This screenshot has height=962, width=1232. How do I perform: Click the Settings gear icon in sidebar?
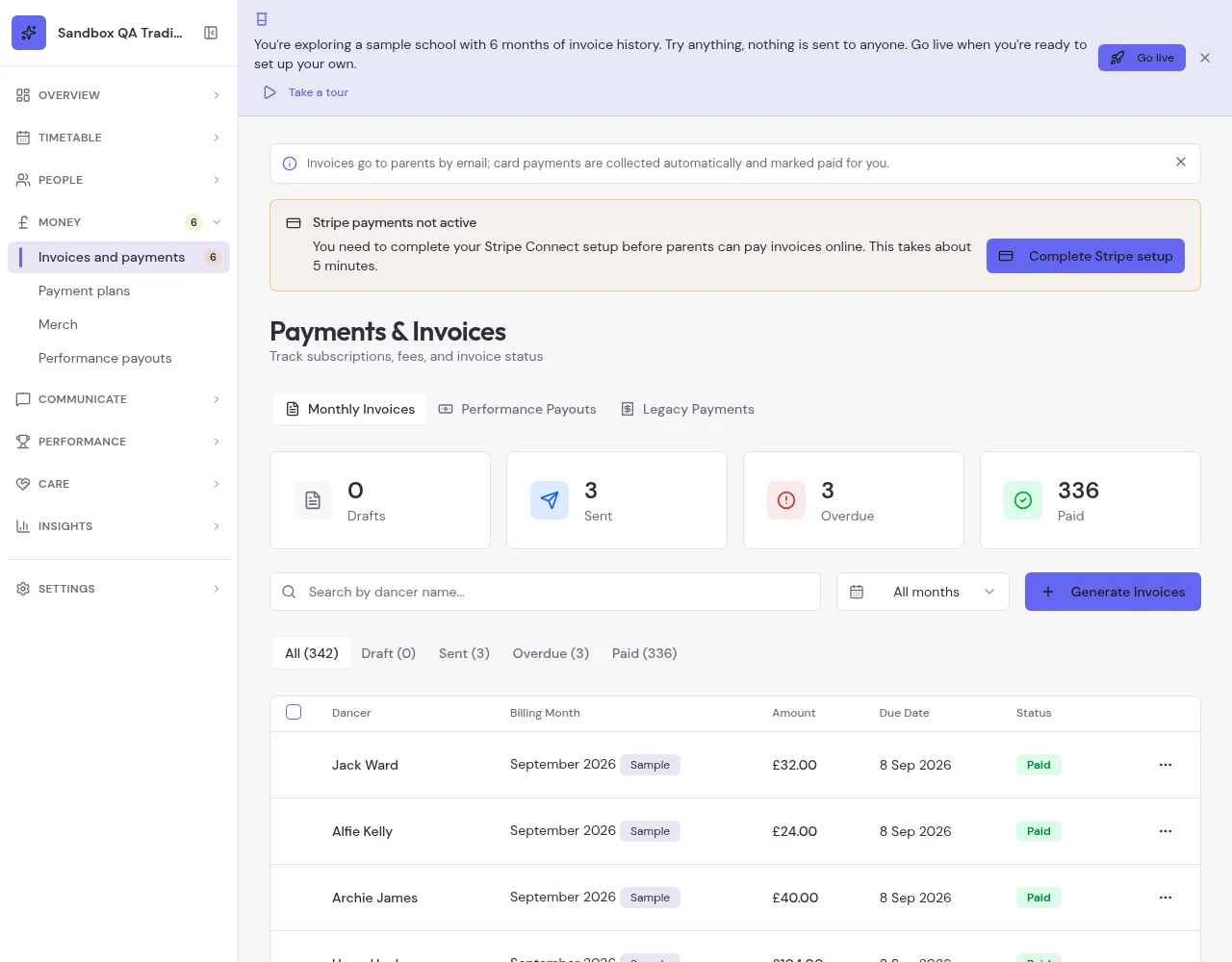tap(23, 589)
